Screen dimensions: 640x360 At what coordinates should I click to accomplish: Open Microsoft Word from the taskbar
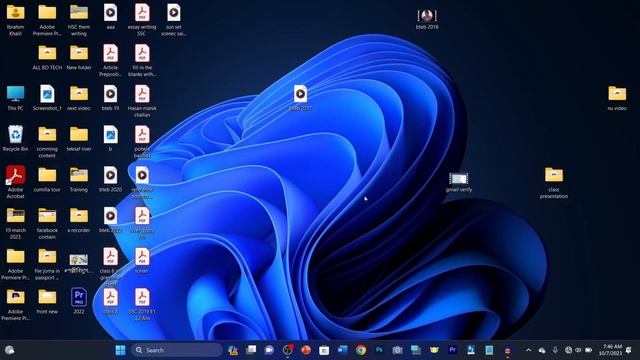[x=342, y=350]
